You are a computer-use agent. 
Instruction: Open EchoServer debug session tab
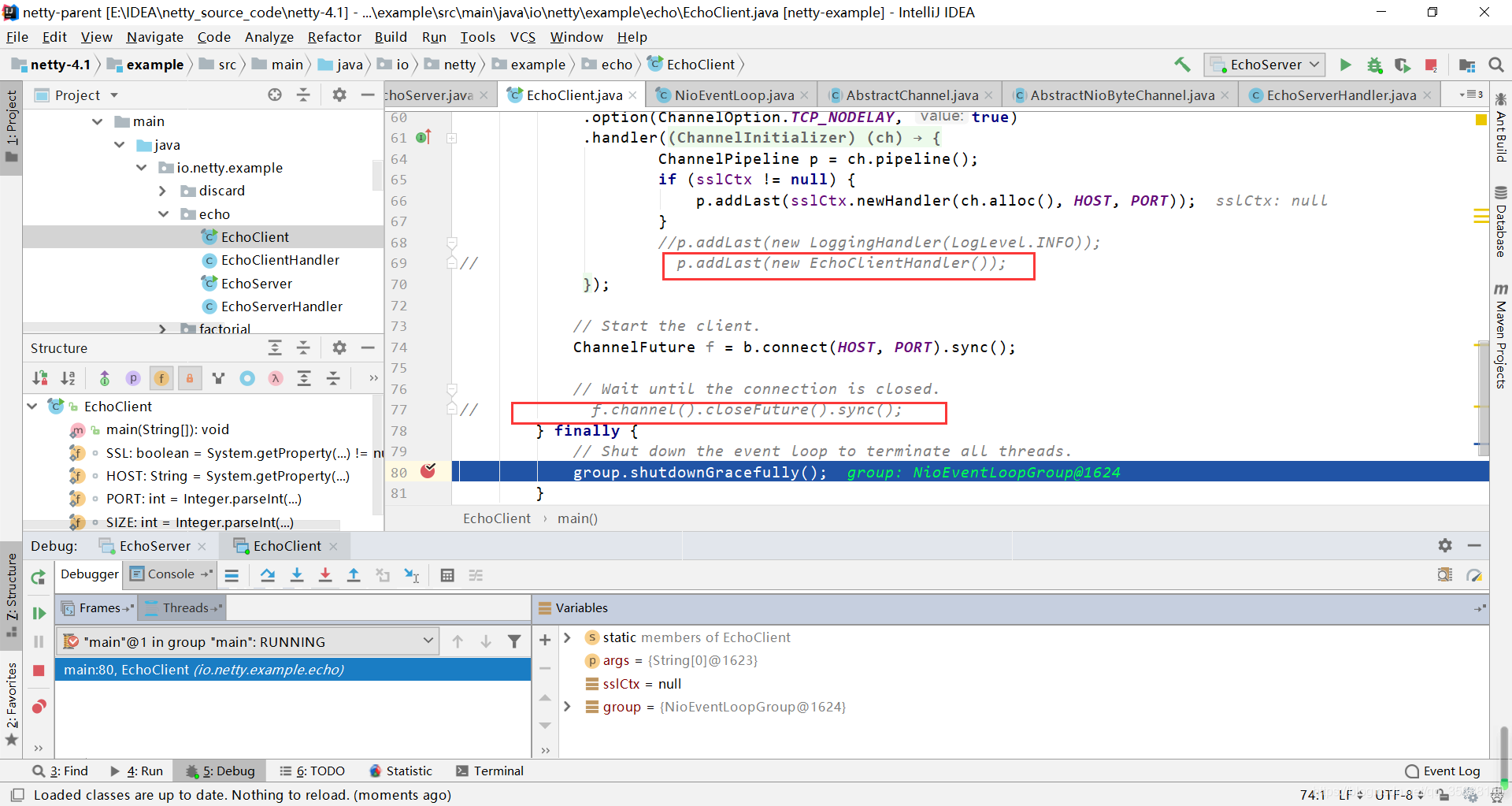click(153, 545)
